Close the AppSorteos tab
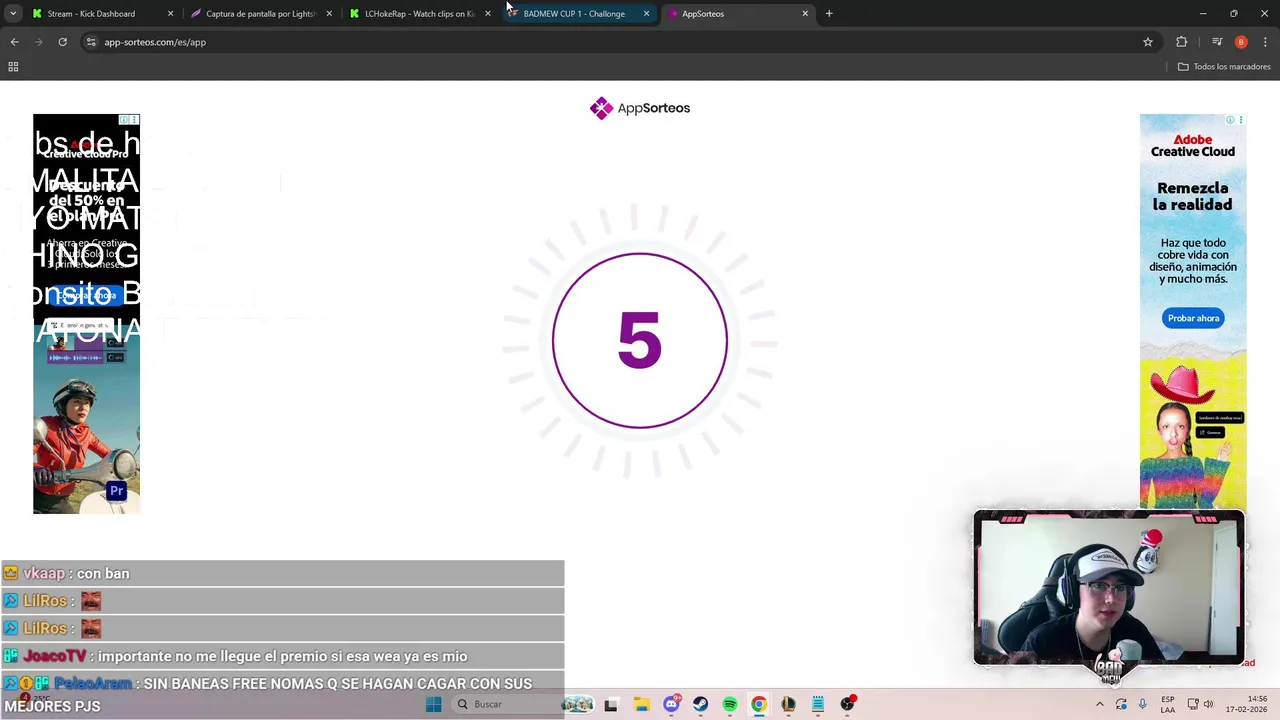Image resolution: width=1280 pixels, height=720 pixels. [805, 14]
